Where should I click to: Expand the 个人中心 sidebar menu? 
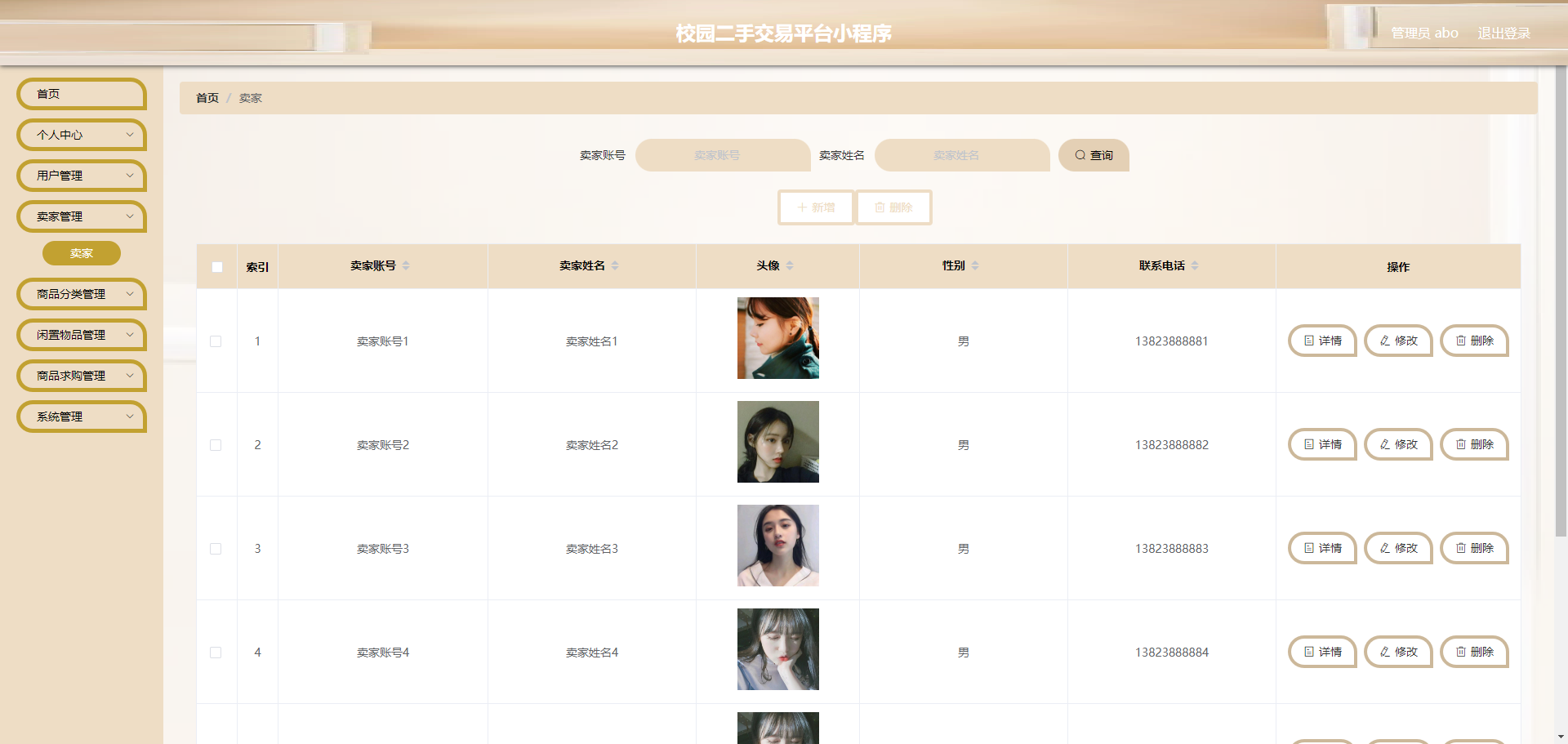[x=82, y=135]
